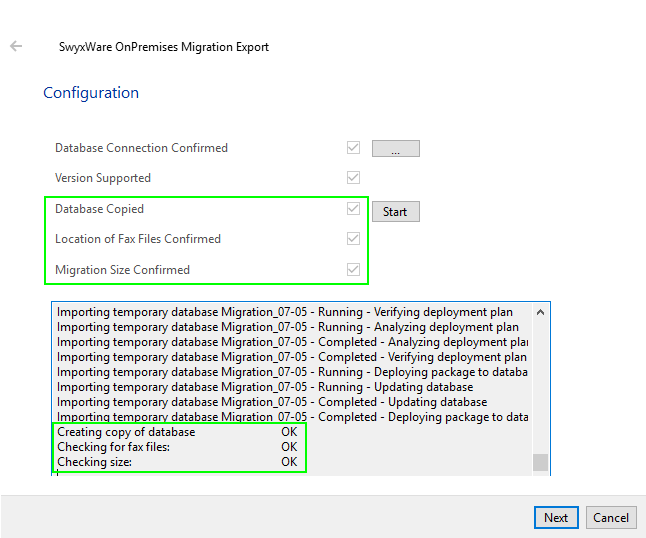
Task: Click the log scrollbar up arrow
Action: coord(540,312)
